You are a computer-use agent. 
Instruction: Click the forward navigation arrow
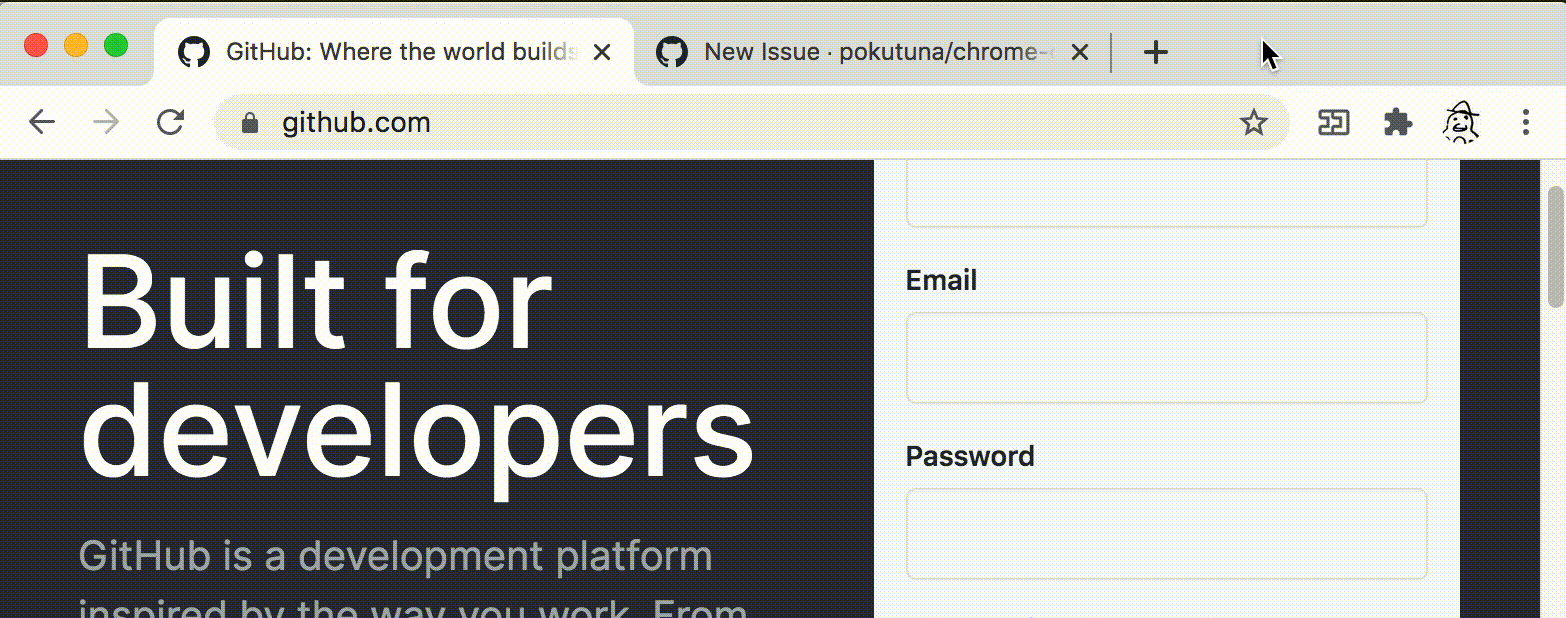click(105, 123)
